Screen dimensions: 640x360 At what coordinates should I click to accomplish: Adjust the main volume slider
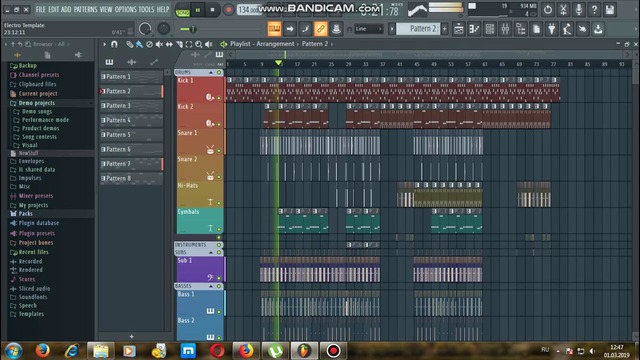(x=189, y=29)
